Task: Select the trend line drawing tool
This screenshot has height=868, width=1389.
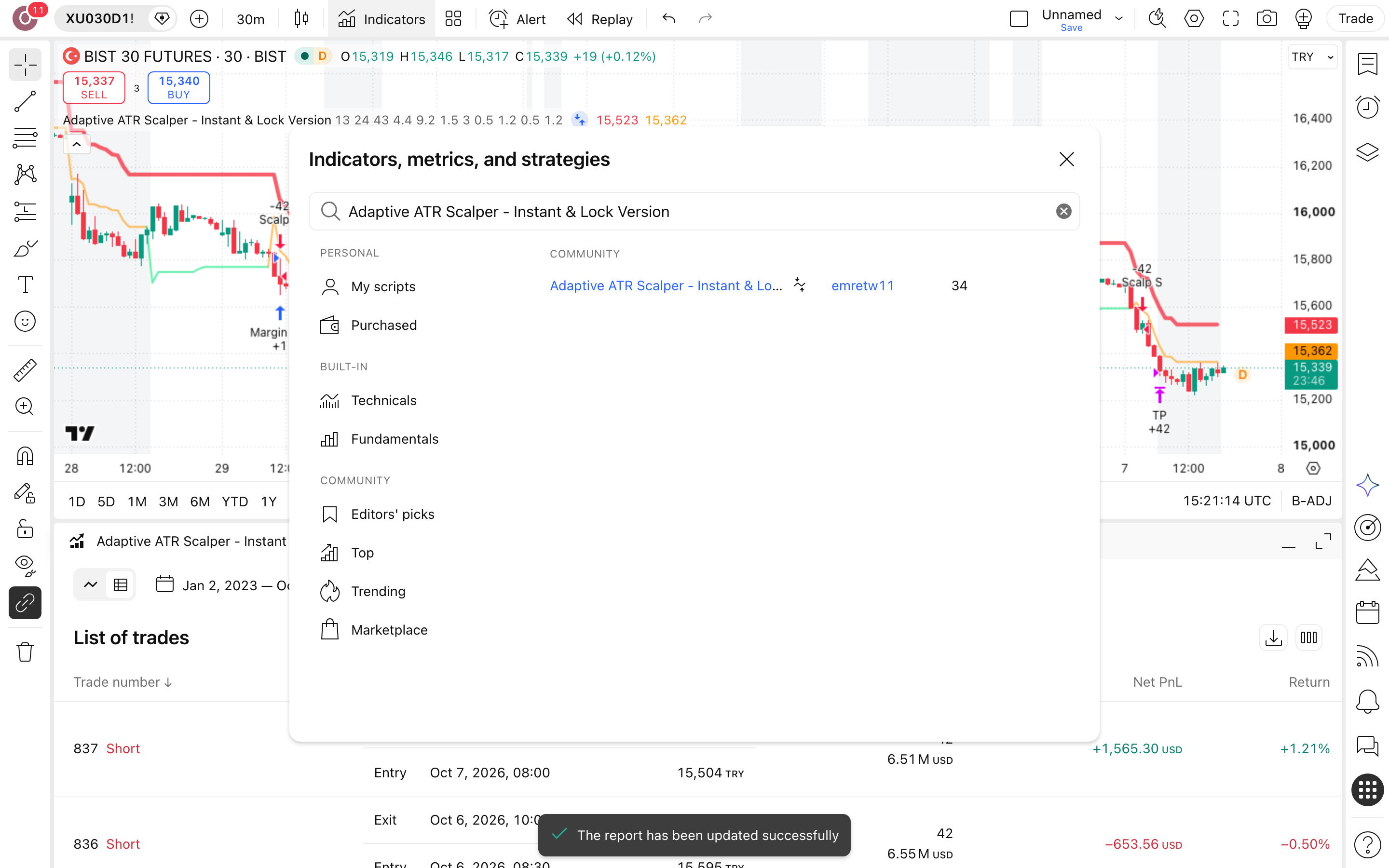Action: tap(25, 102)
